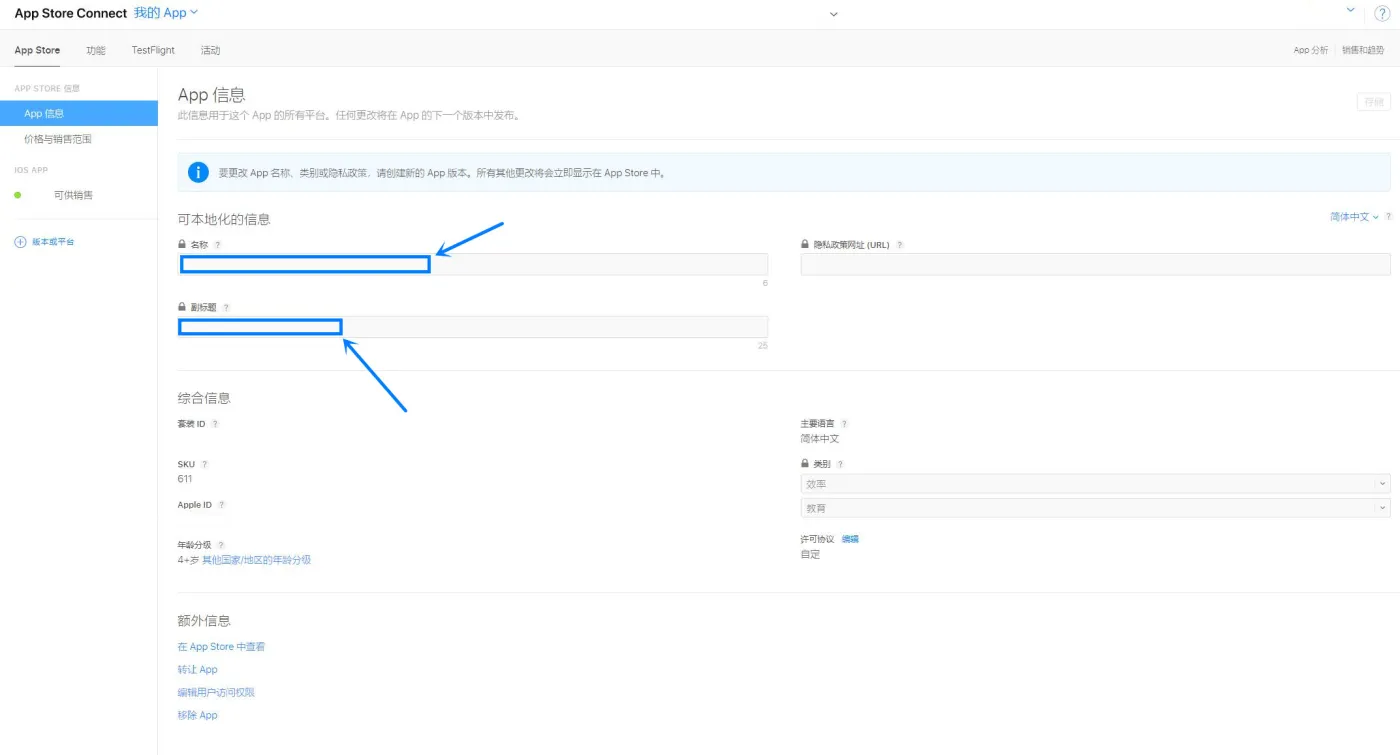Switch to the App Store tab
Screen dimensions: 1400x755
(x=37, y=50)
